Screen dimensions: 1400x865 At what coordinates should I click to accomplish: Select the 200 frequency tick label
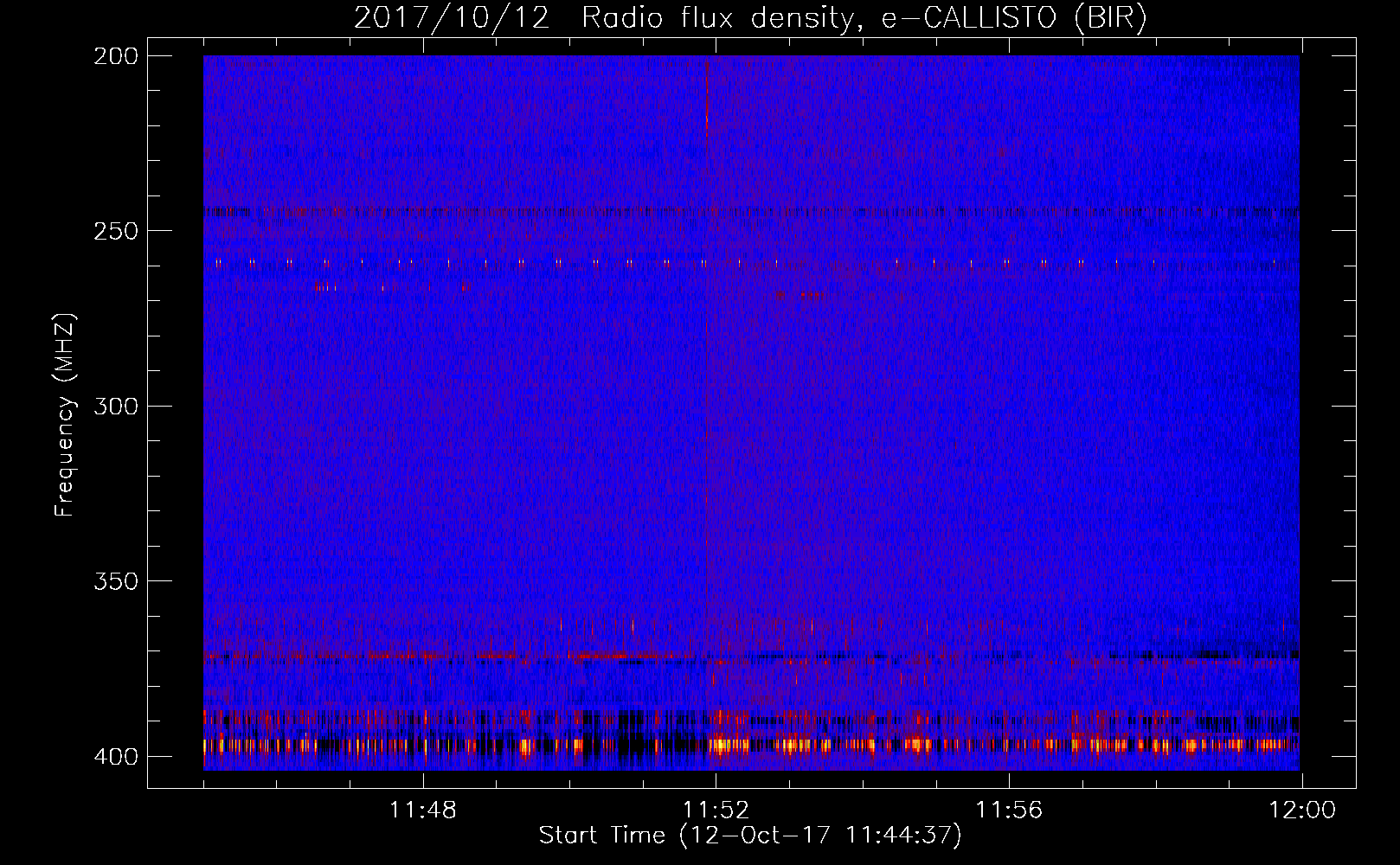click(115, 56)
